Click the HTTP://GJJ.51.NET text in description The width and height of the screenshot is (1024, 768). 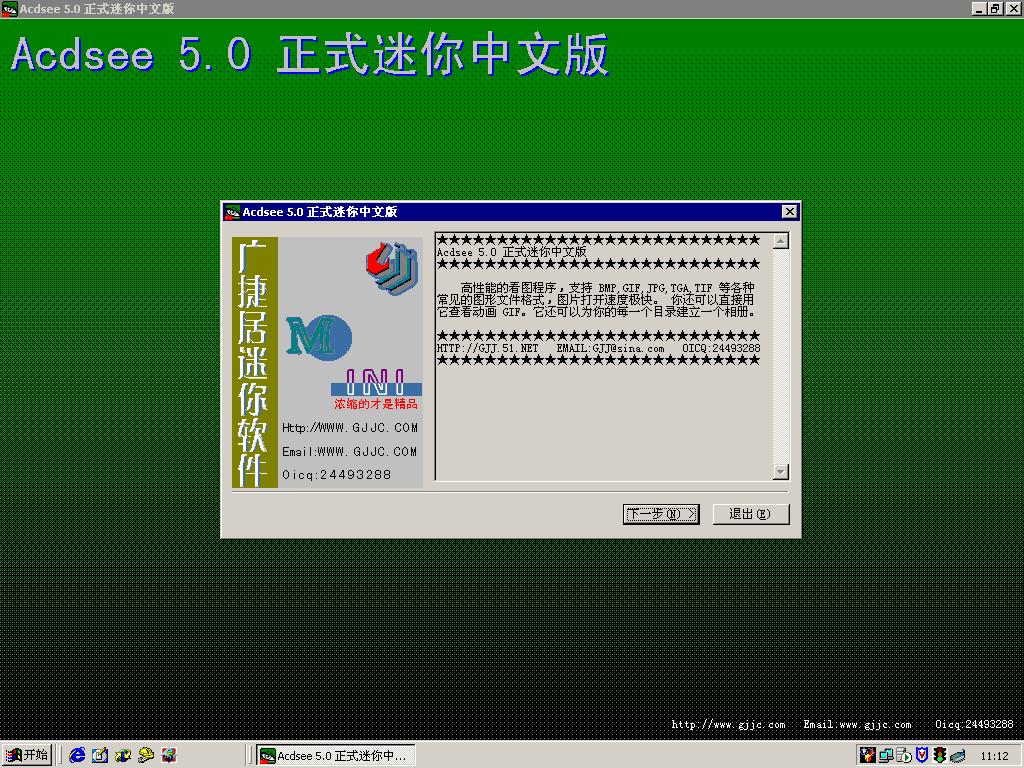(487, 348)
